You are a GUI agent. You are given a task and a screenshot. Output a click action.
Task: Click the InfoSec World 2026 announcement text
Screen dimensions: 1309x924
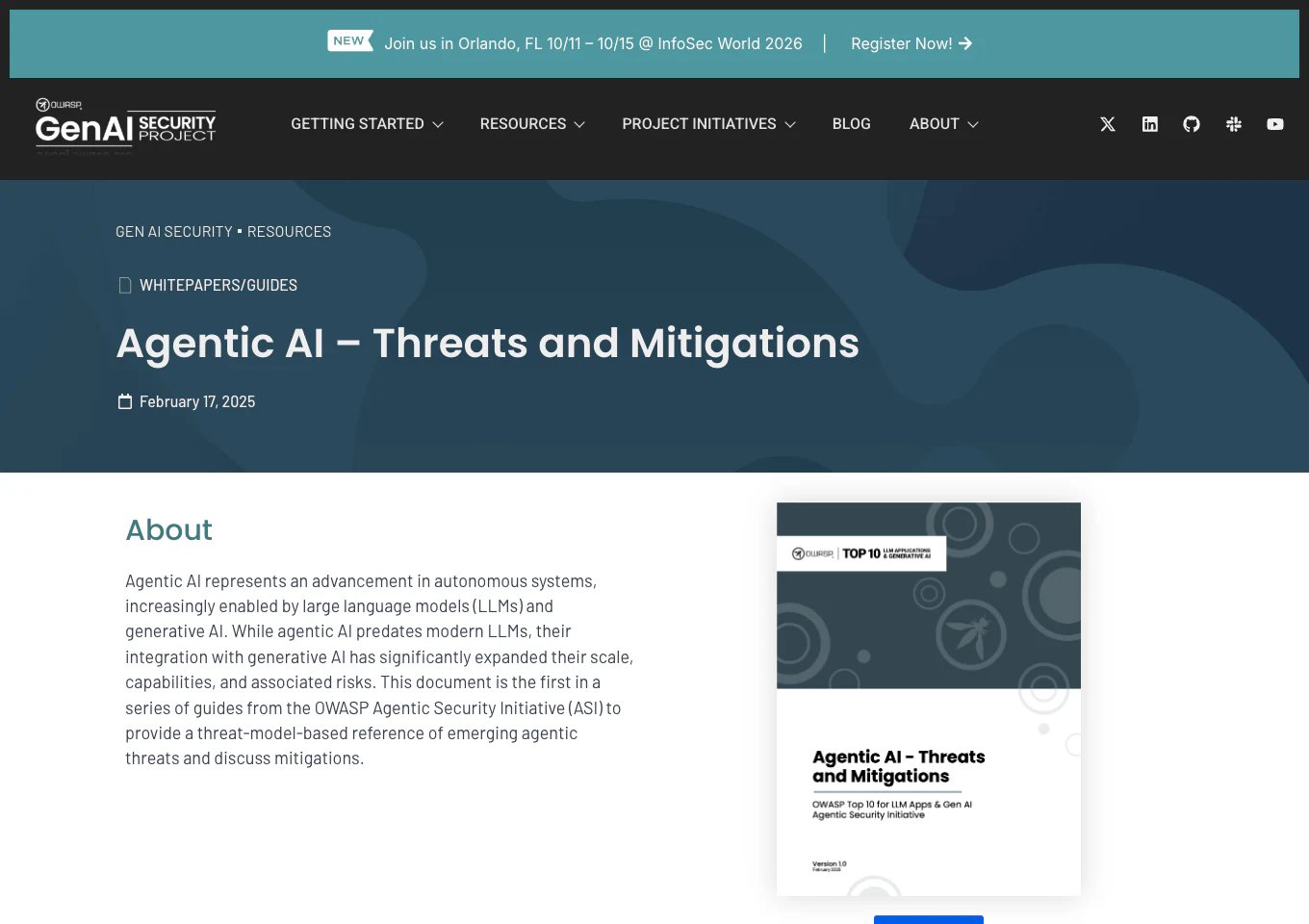click(x=593, y=43)
